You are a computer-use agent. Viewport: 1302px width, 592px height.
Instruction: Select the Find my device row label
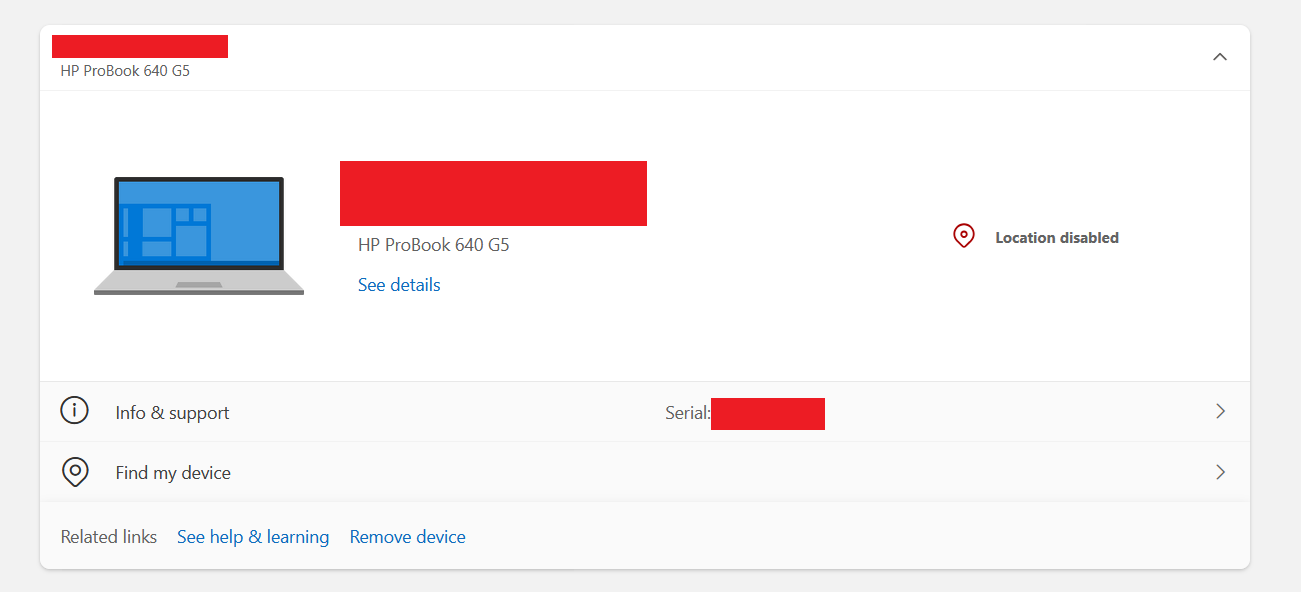tap(172, 471)
